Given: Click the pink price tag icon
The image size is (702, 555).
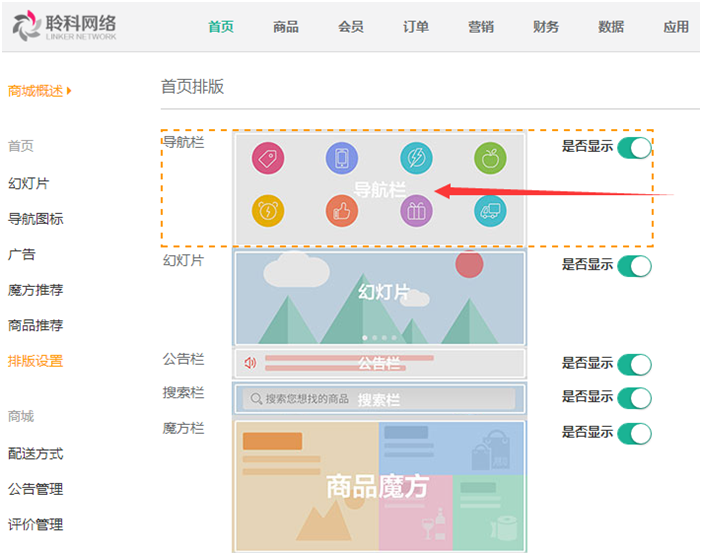Looking at the screenshot, I should [x=268, y=158].
